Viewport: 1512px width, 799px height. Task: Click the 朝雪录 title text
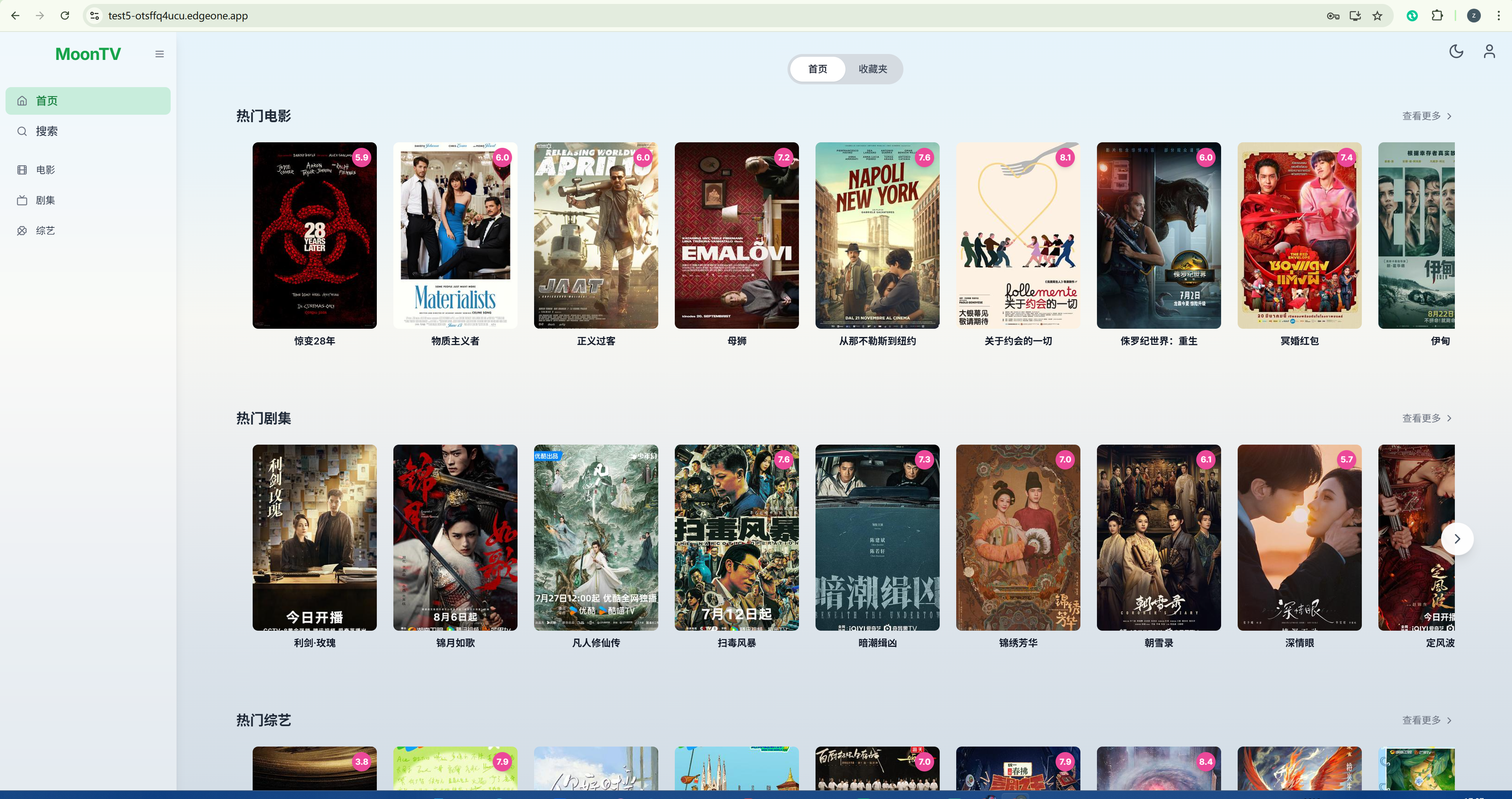tap(1159, 643)
